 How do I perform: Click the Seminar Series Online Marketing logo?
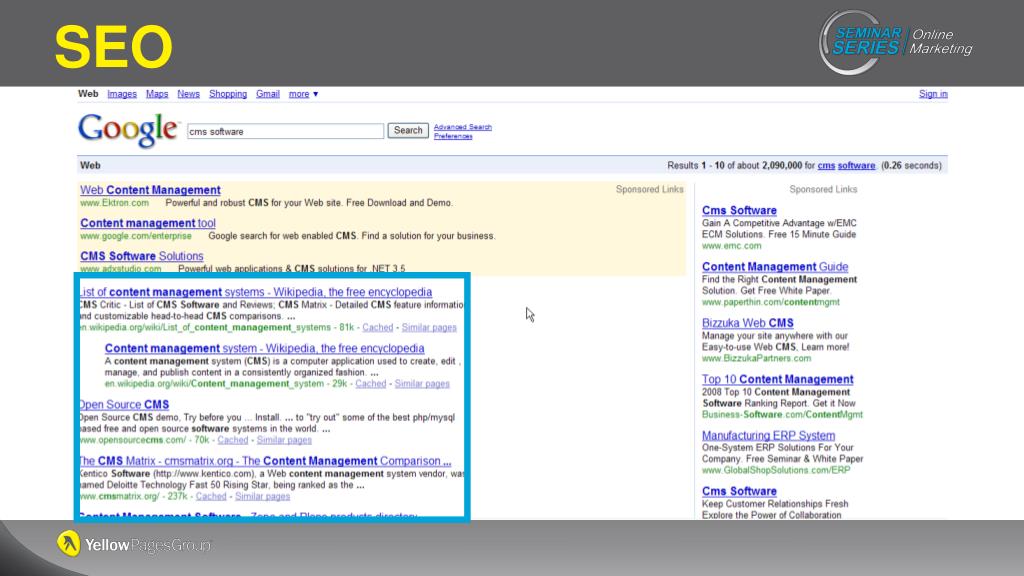tap(895, 42)
